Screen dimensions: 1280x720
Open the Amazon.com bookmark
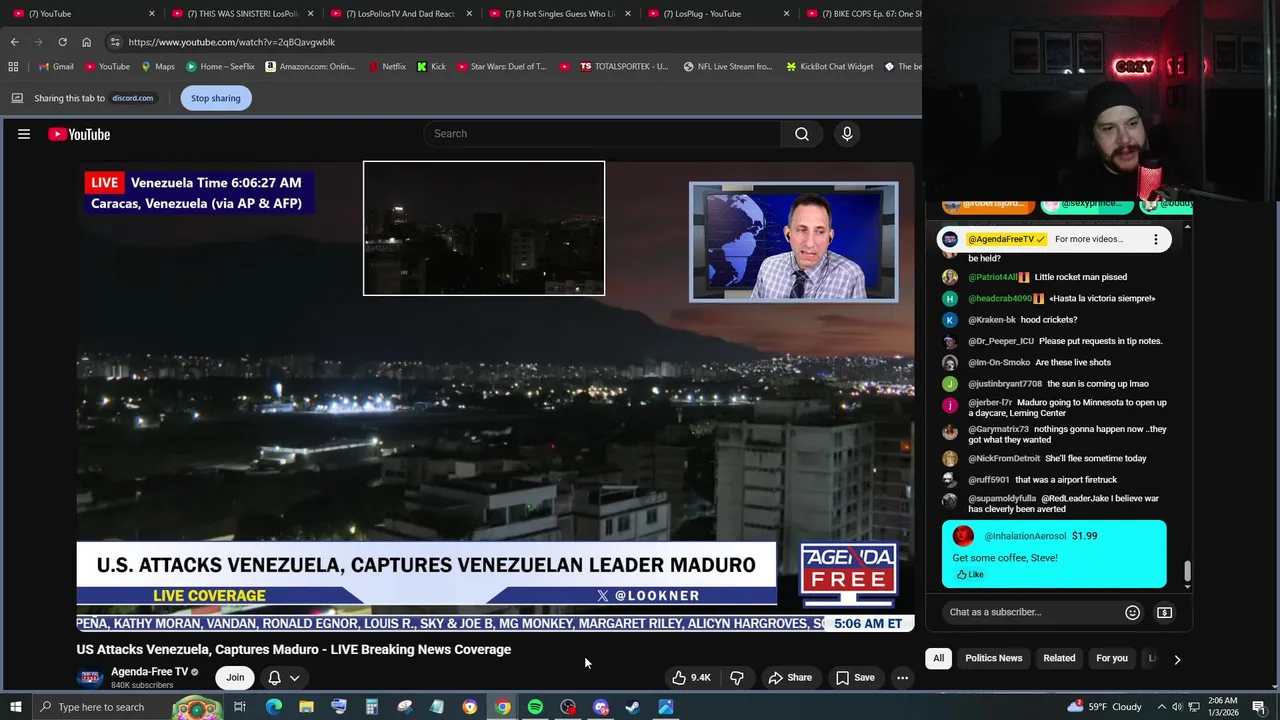[310, 67]
